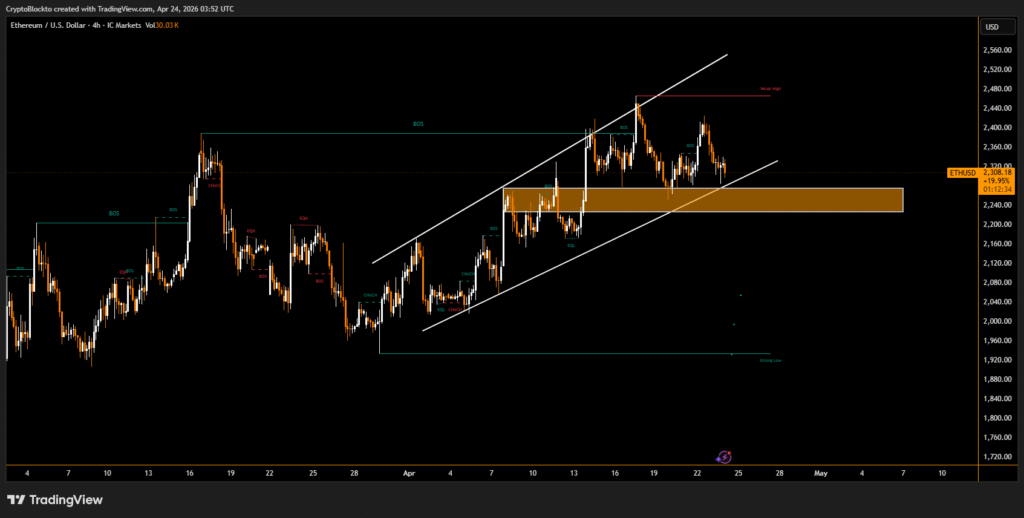Select the orange demand zone rectangle
1024x518 pixels.
(702, 200)
